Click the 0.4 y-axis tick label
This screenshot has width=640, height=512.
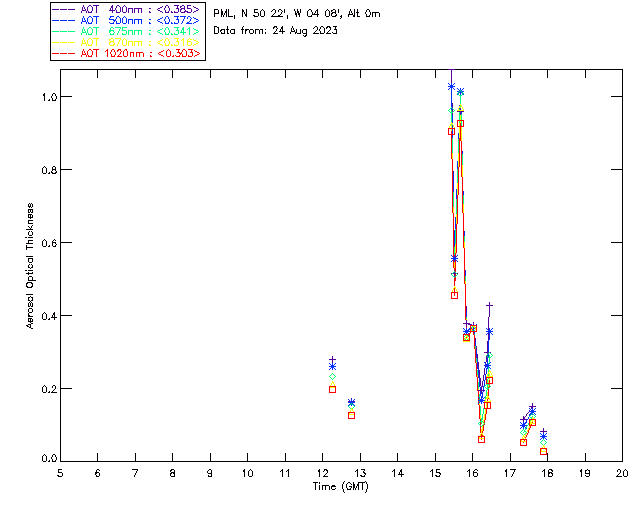click(49, 316)
